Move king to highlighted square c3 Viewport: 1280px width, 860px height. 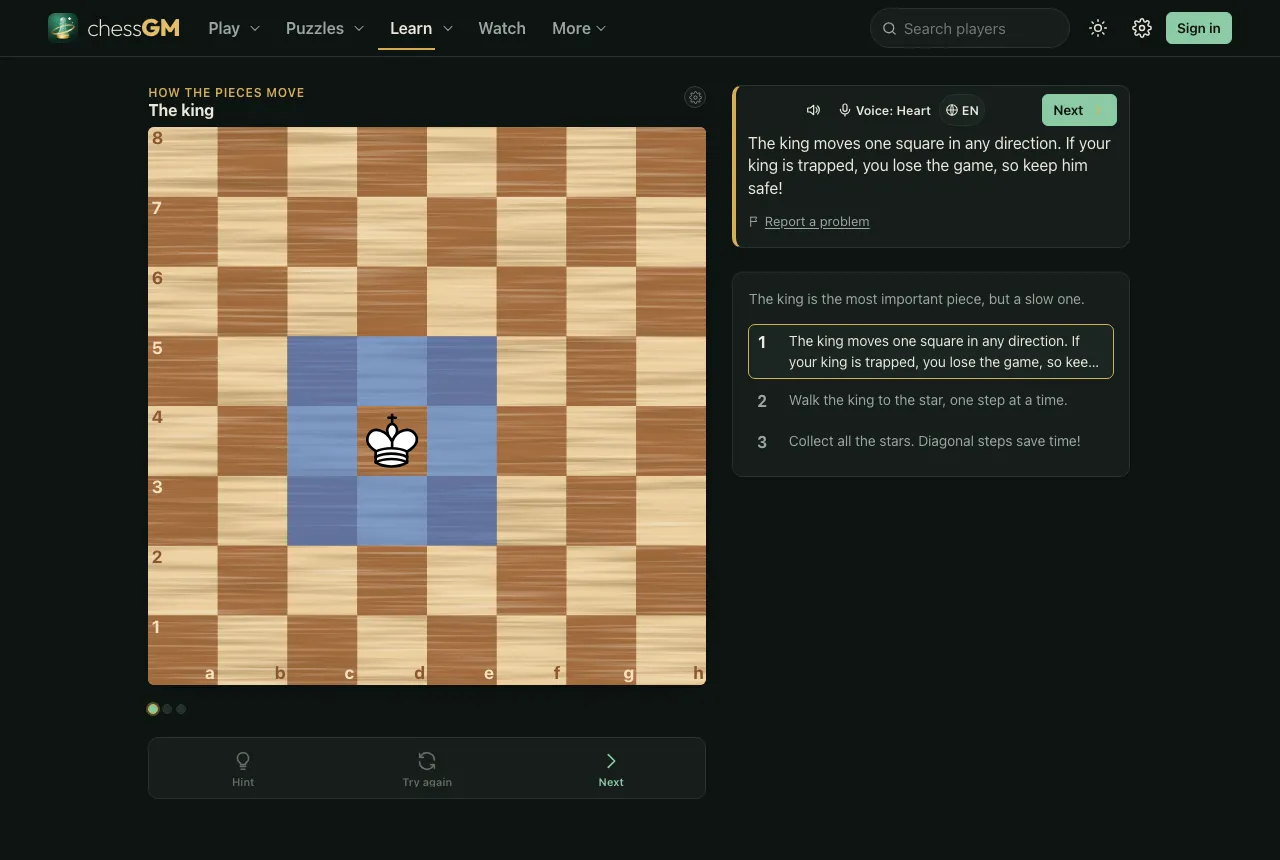coord(322,511)
